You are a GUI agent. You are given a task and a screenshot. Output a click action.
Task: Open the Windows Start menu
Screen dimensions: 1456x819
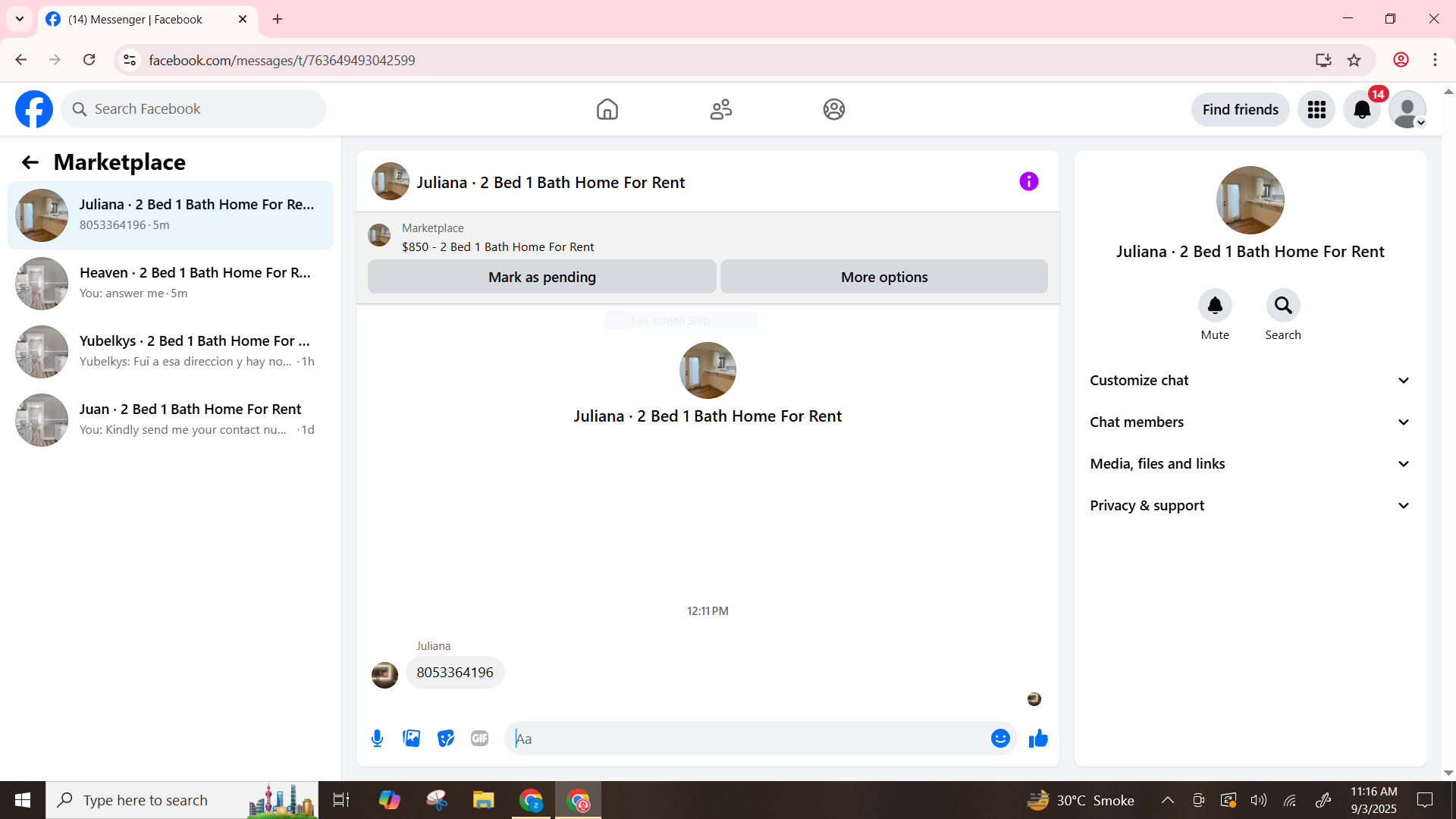(23, 800)
